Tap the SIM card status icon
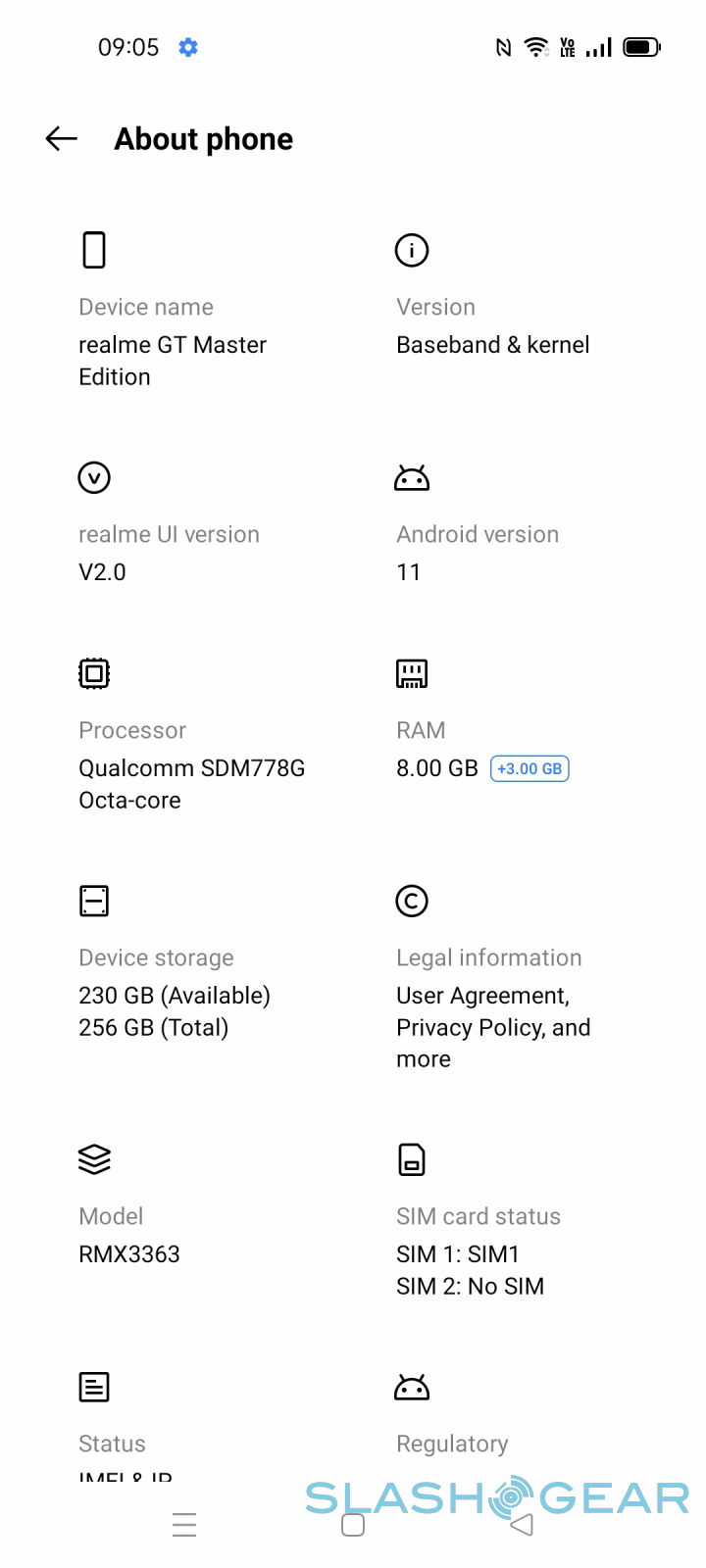Viewport: 706px width, 1568px height. [x=412, y=1159]
